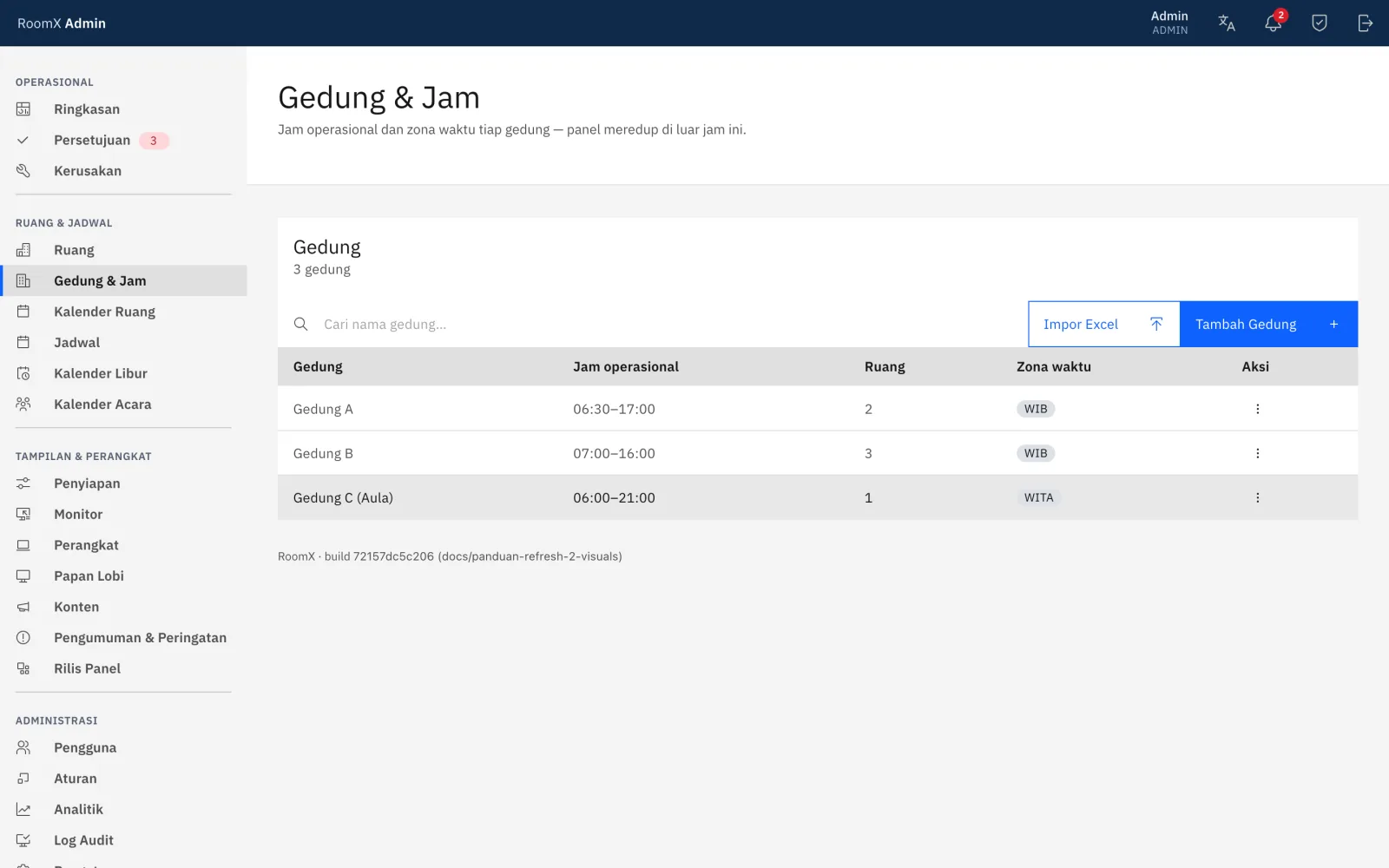Click the Jam operasional column header

click(x=626, y=366)
